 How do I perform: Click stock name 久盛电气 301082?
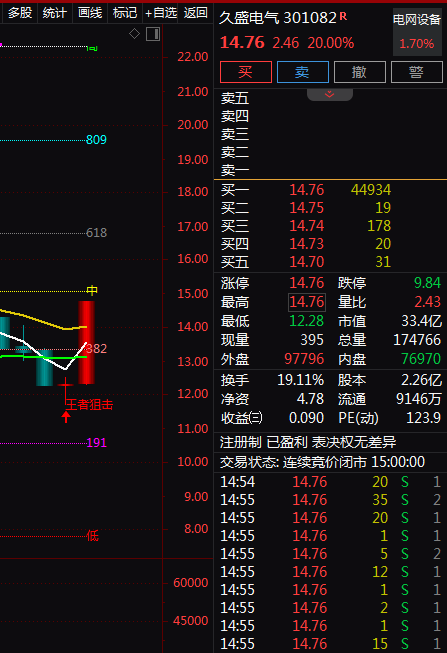(x=278, y=18)
